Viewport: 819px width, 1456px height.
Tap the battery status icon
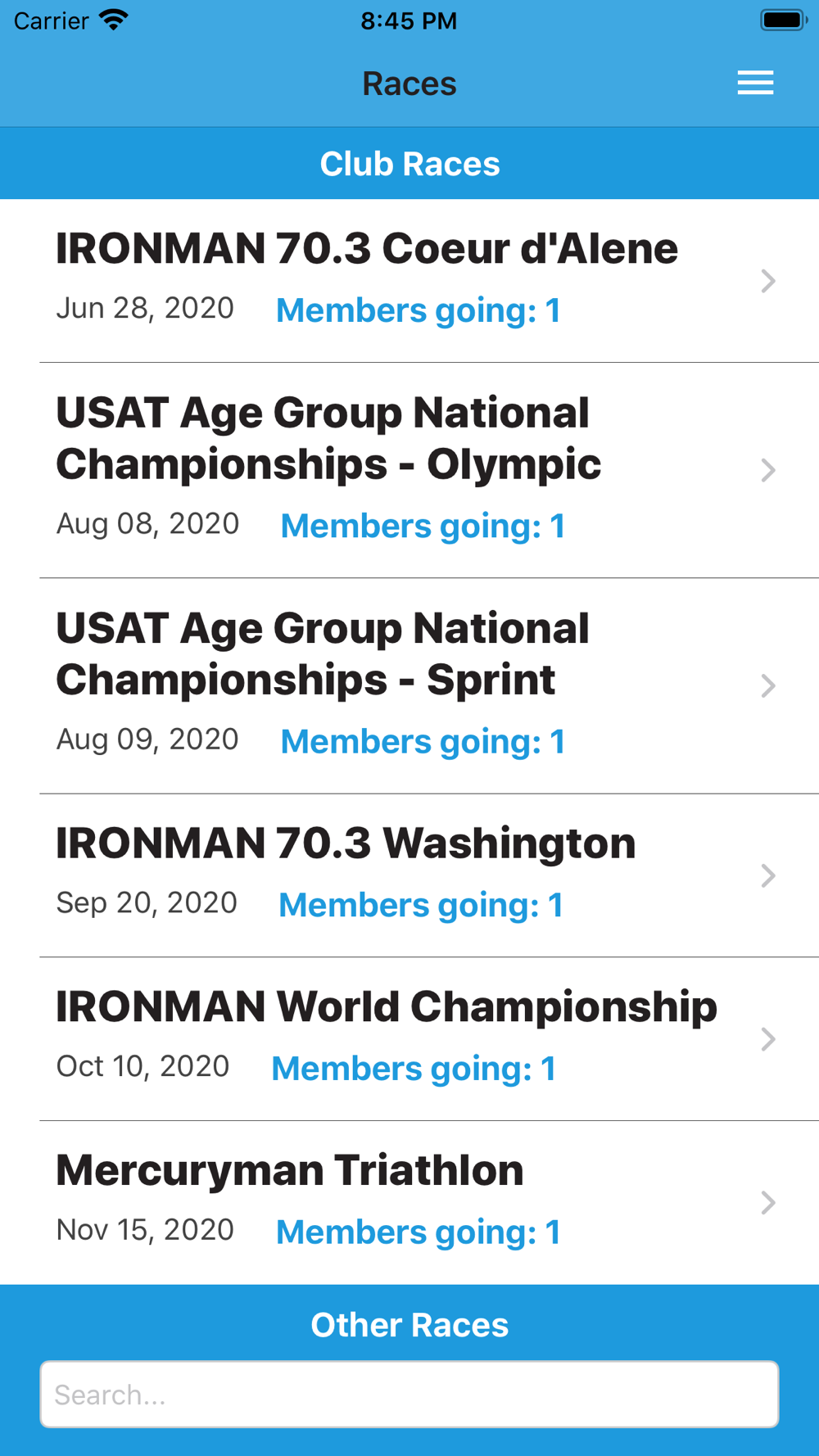(x=783, y=20)
